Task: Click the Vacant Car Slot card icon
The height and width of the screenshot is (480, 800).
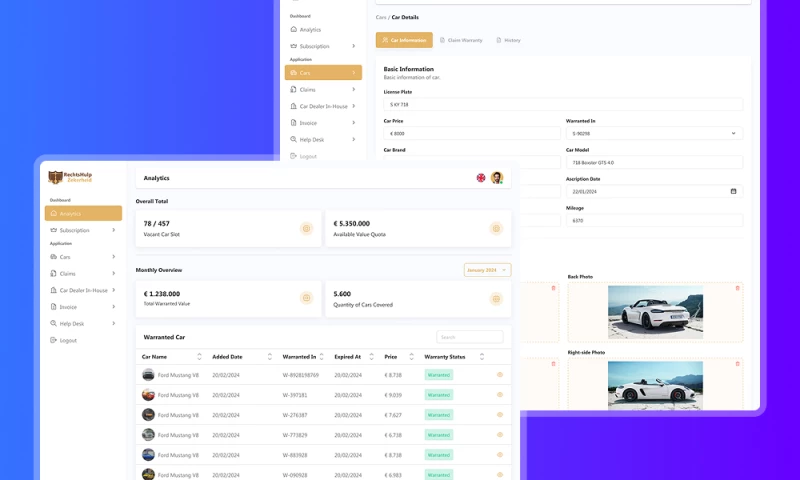Action: point(306,229)
